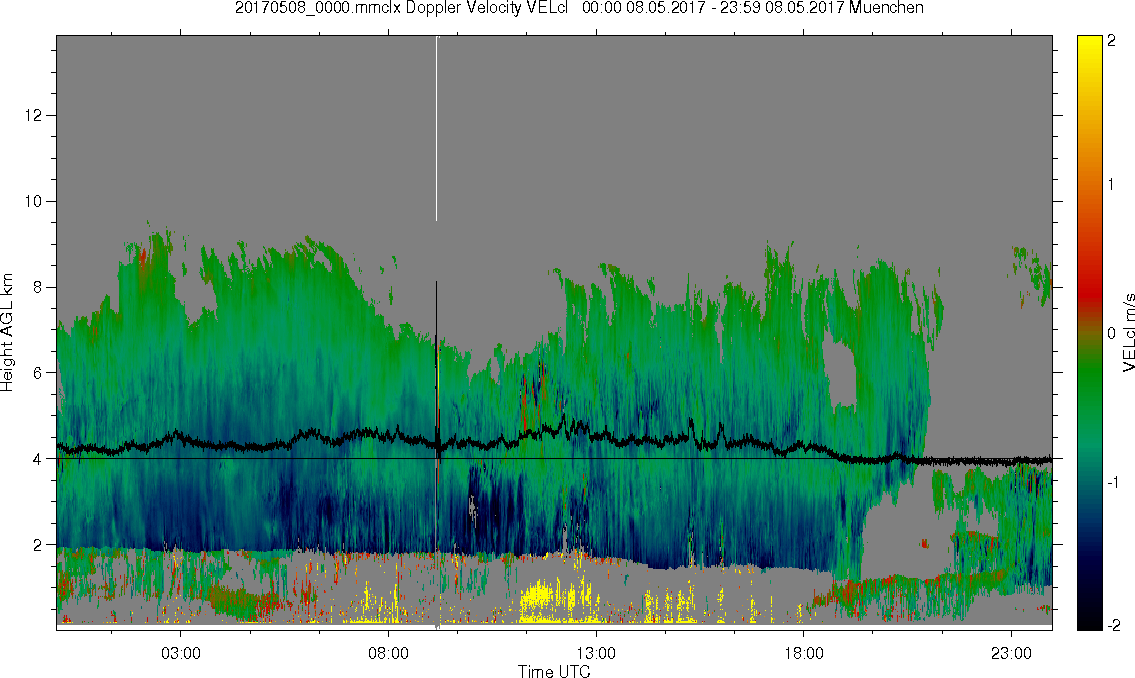Viewport: 1135px width, 678px height.
Task: Click the '8' height axis label
Action: (x=38, y=287)
